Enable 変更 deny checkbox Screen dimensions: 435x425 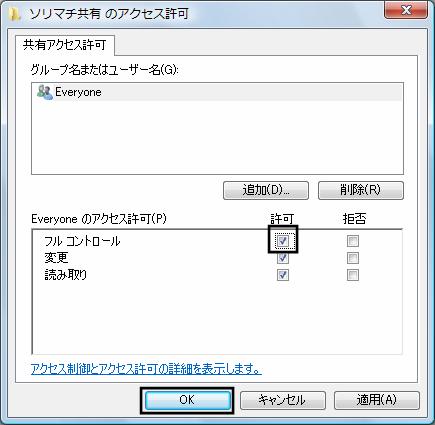pyautogui.click(x=353, y=258)
